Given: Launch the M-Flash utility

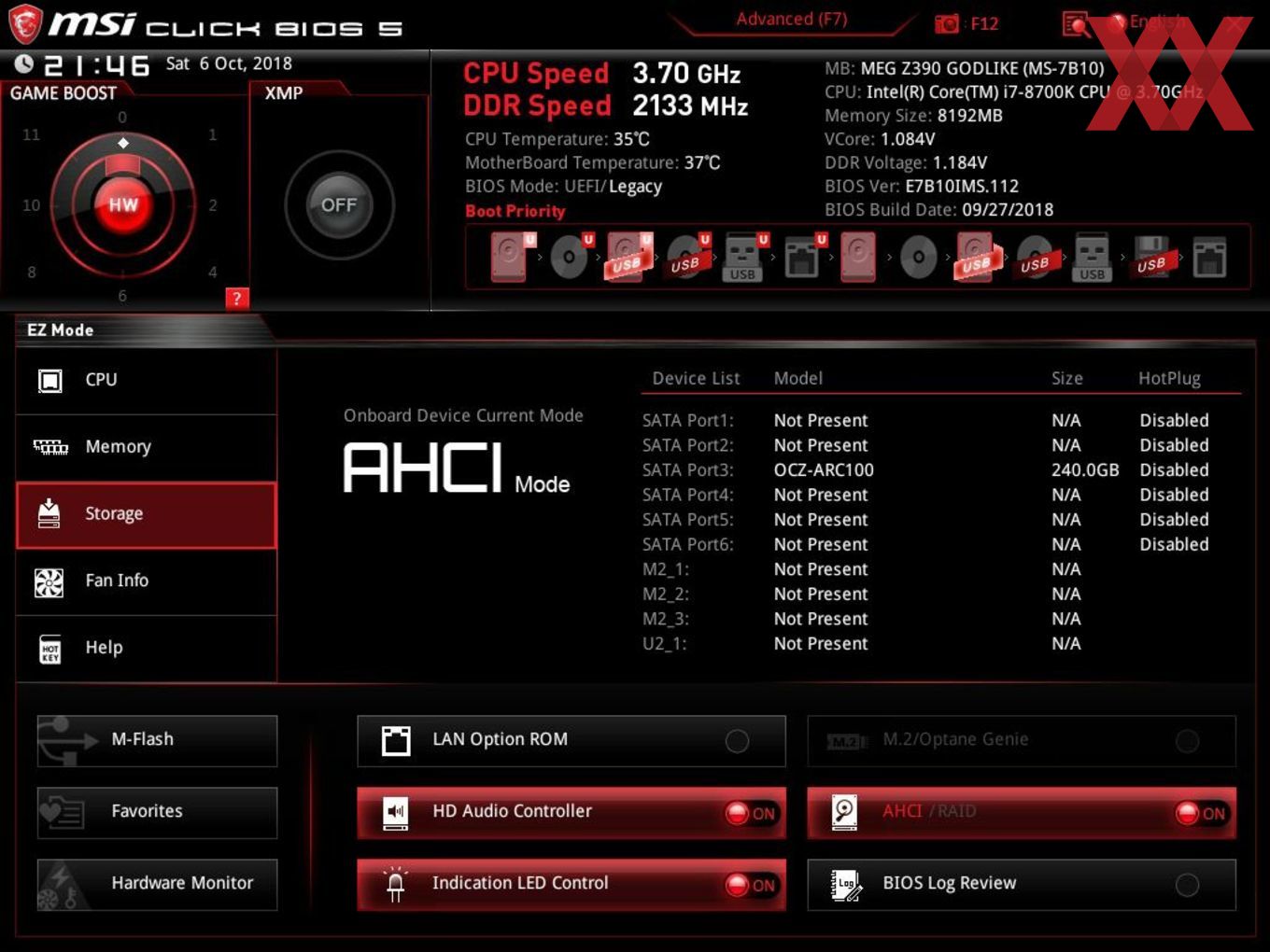Looking at the screenshot, I should point(157,741).
